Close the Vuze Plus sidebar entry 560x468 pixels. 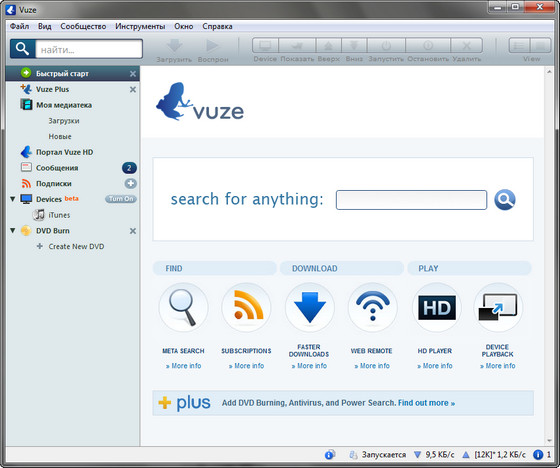point(133,89)
